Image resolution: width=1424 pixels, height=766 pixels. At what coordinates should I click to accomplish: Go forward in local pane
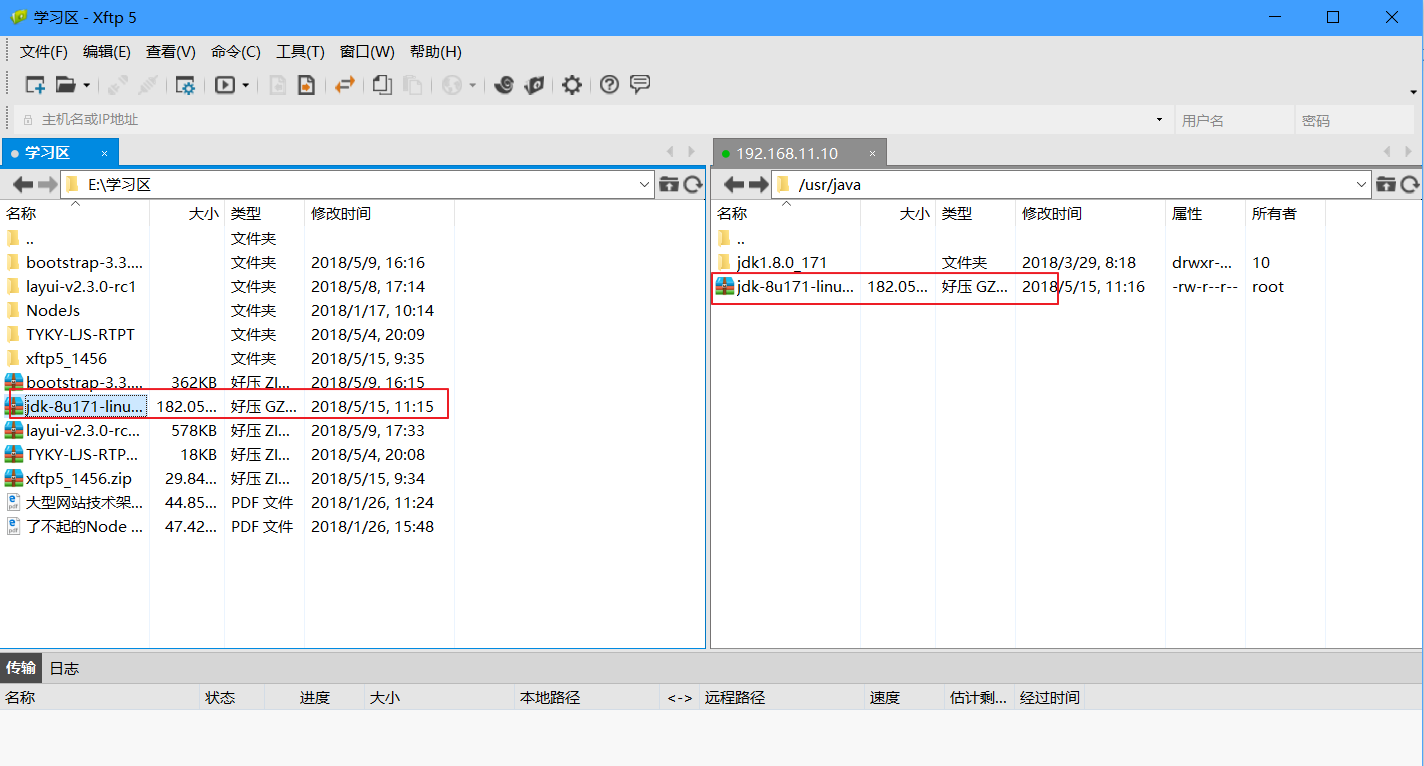click(x=47, y=184)
